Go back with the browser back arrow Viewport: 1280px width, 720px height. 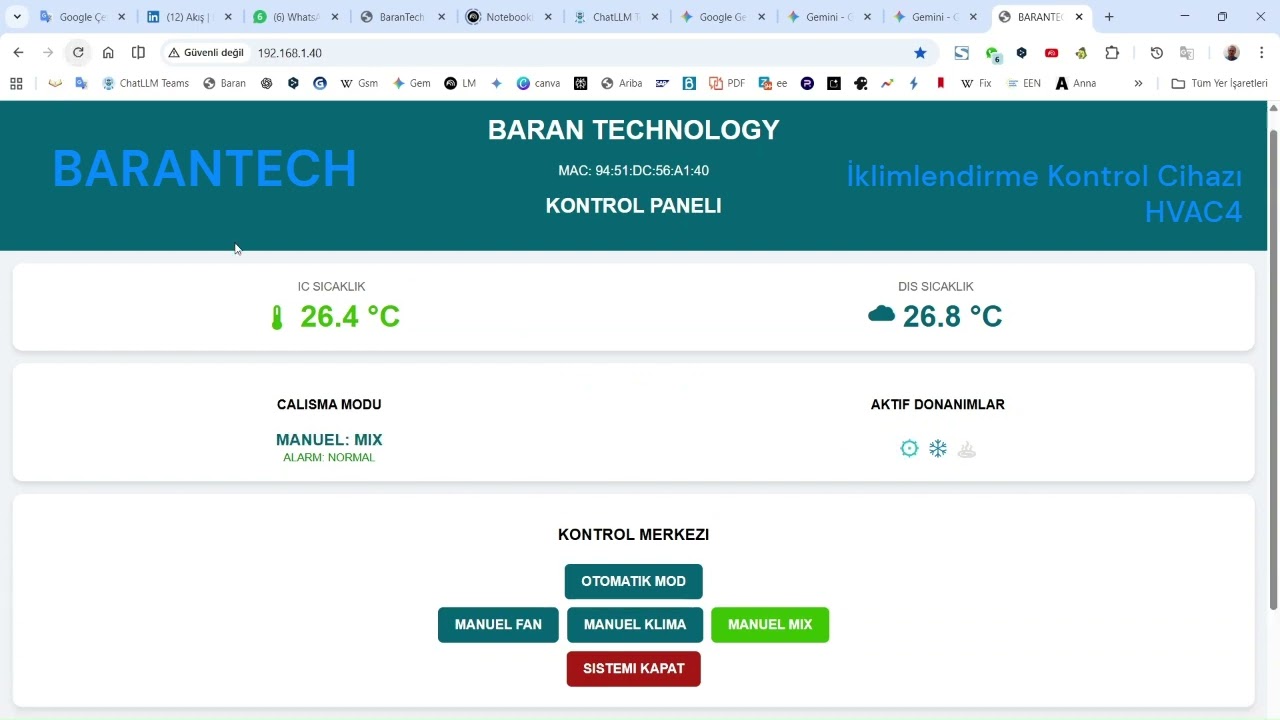[x=18, y=53]
